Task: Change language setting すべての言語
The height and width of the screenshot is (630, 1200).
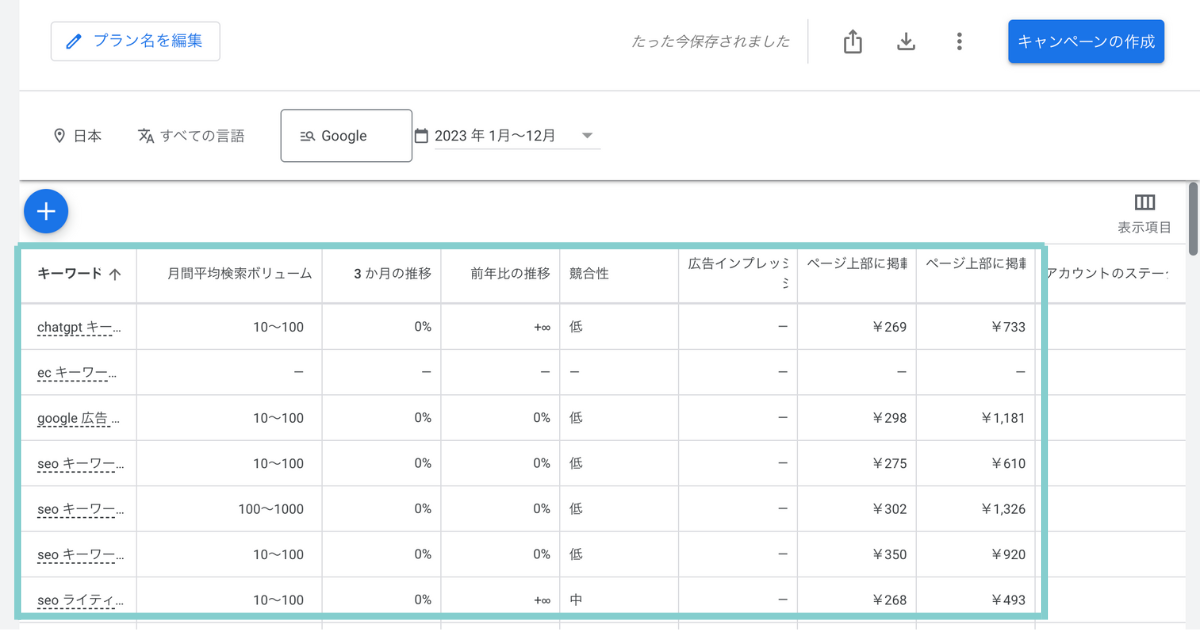Action: (191, 135)
